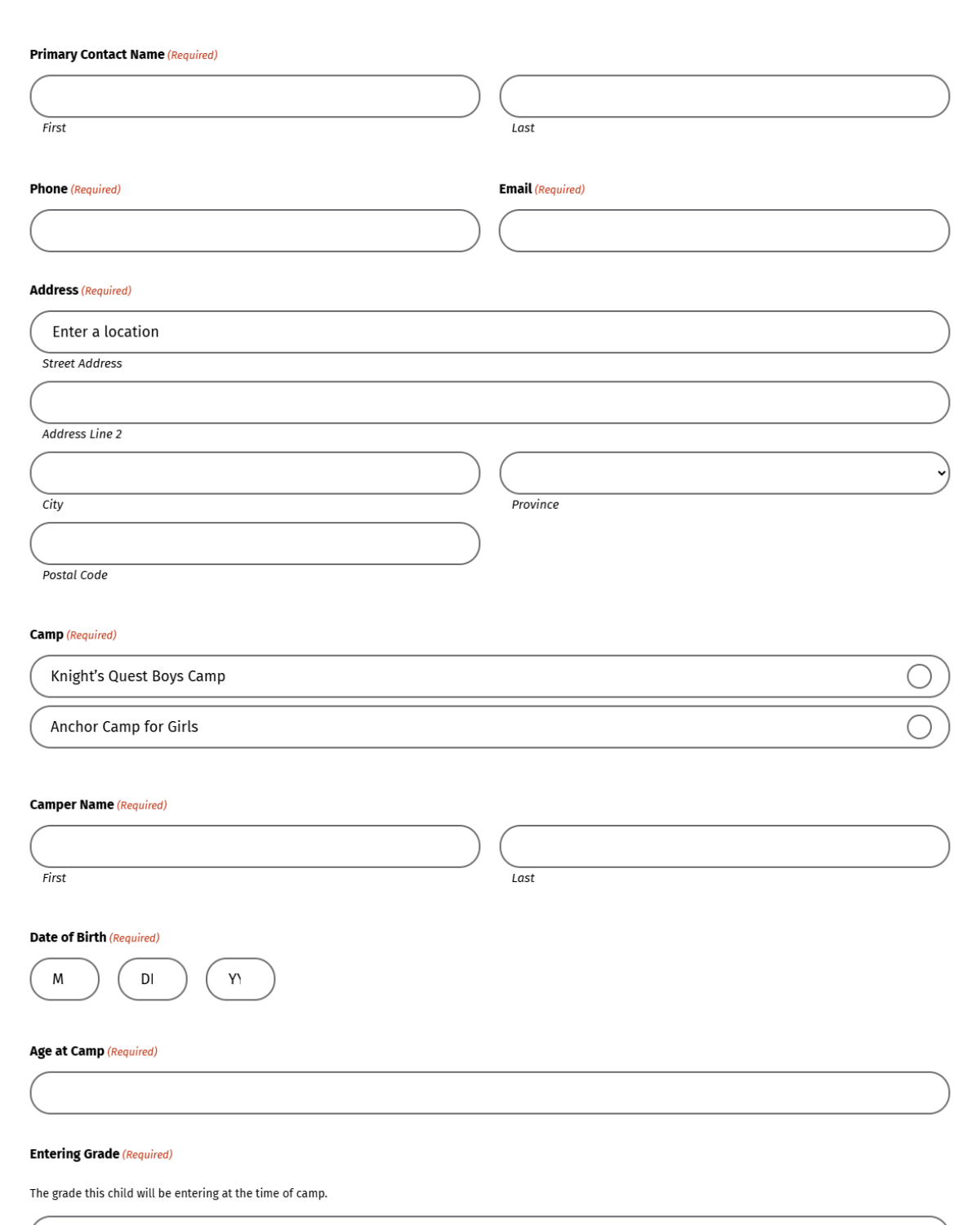Screen dimensions: 980x1225
Task: Click the Date of Birth year box
Action: (240, 979)
